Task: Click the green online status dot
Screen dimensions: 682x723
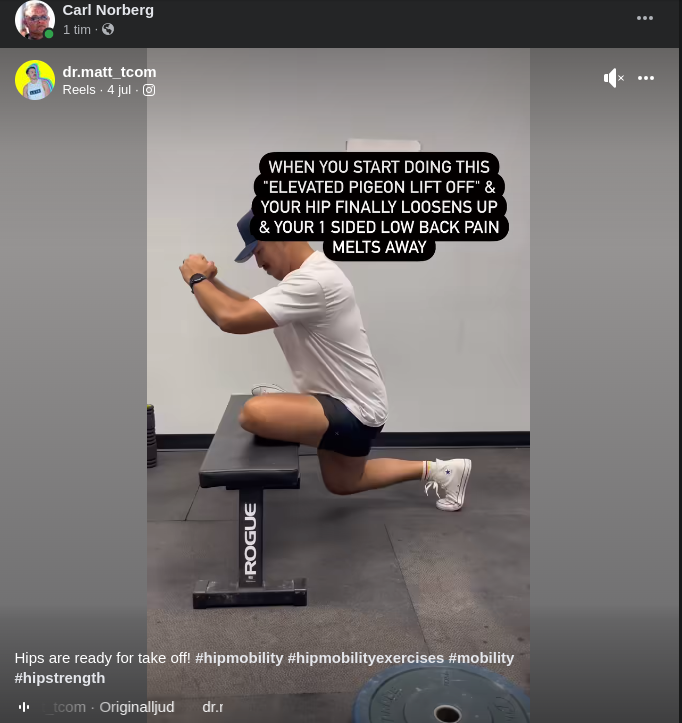Action: click(x=49, y=34)
